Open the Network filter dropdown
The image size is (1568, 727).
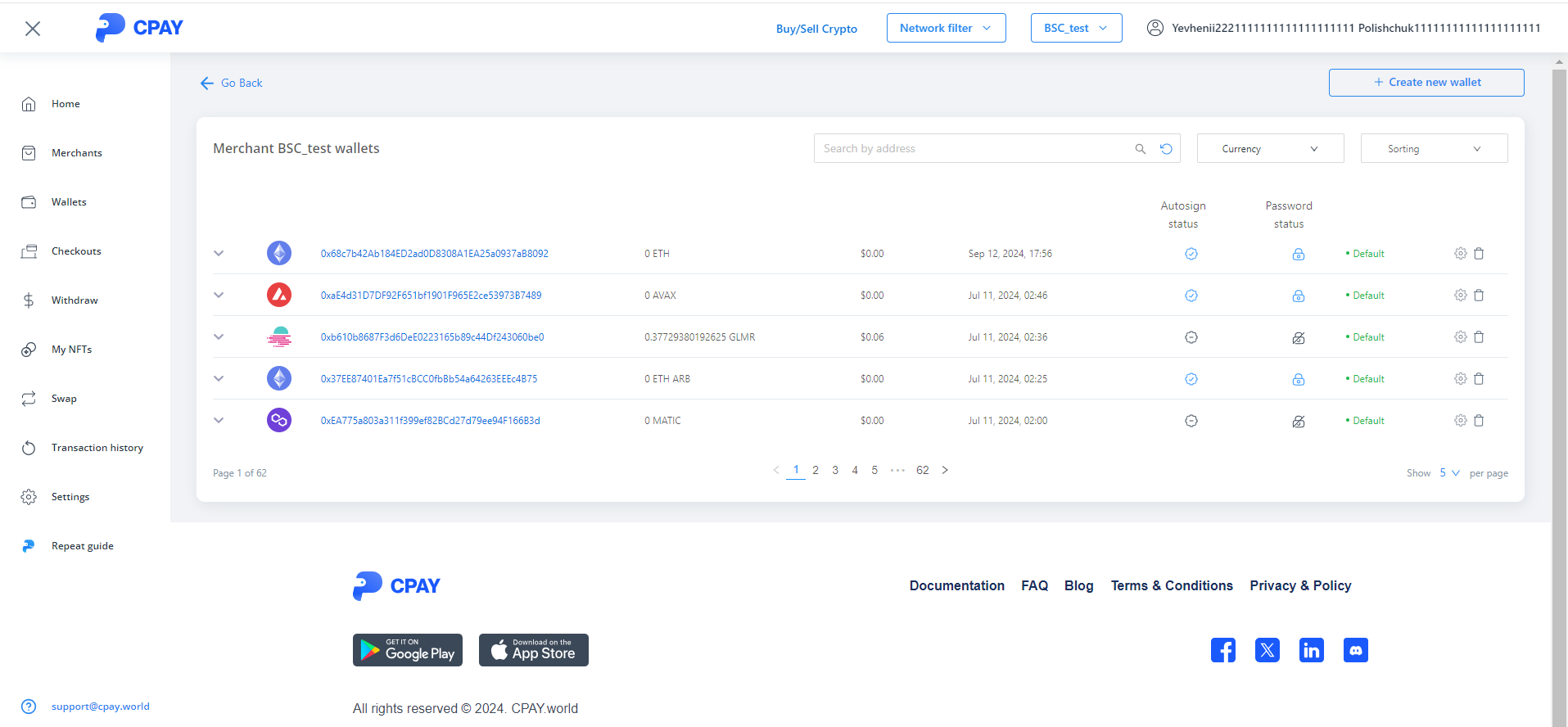coord(946,28)
